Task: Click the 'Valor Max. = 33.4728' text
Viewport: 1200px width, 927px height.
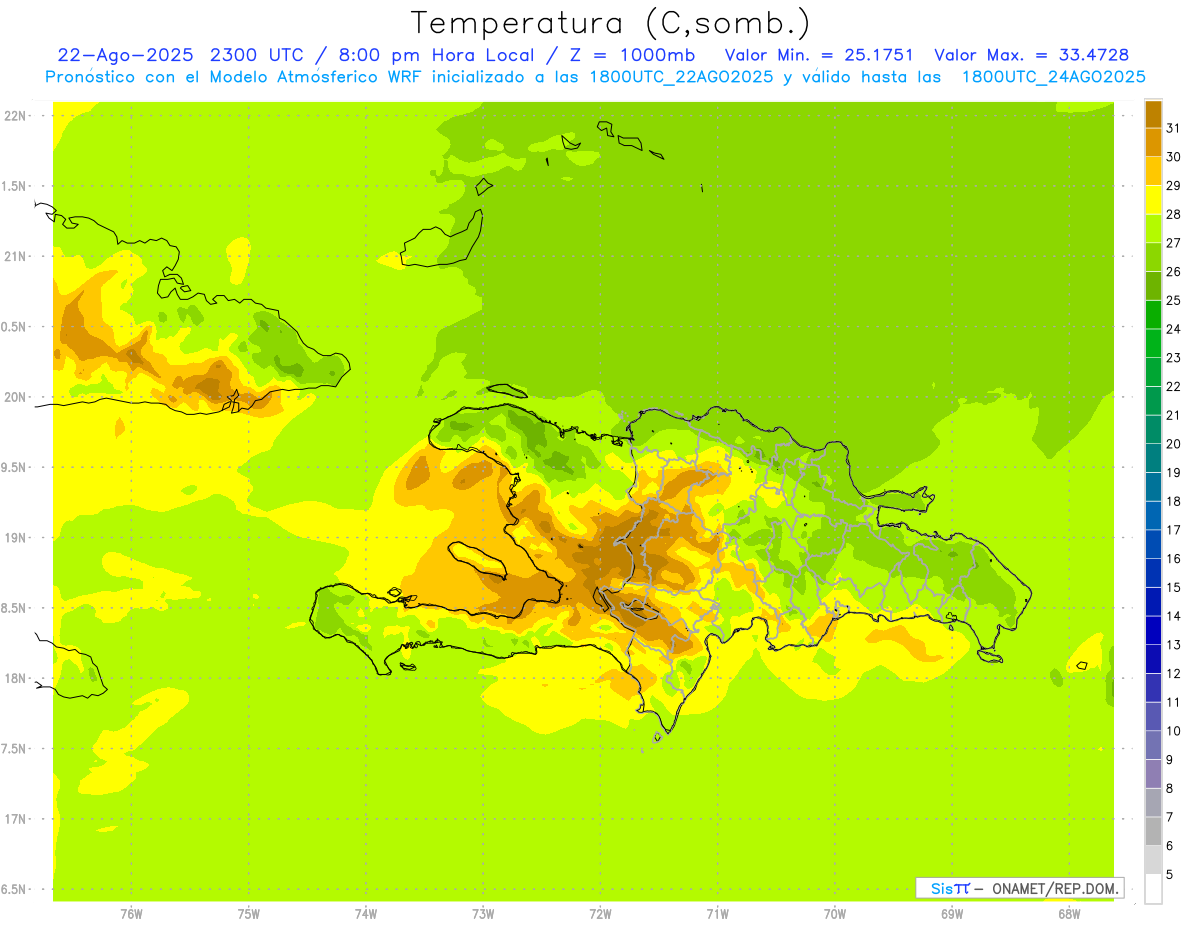Action: click(x=1031, y=55)
